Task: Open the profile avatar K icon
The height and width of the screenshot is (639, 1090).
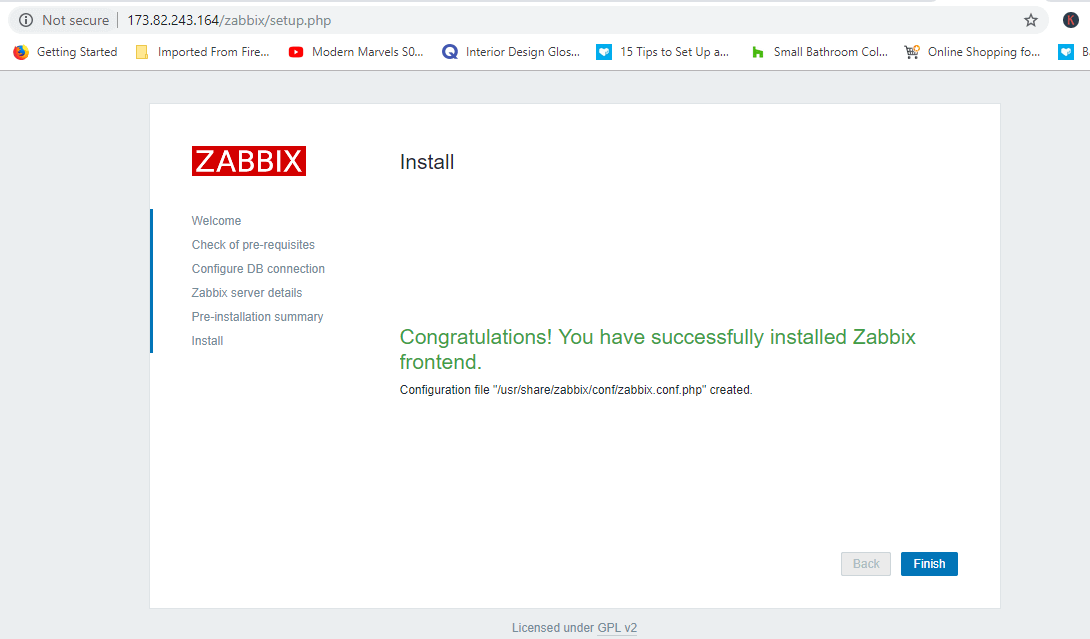Action: [x=1071, y=20]
